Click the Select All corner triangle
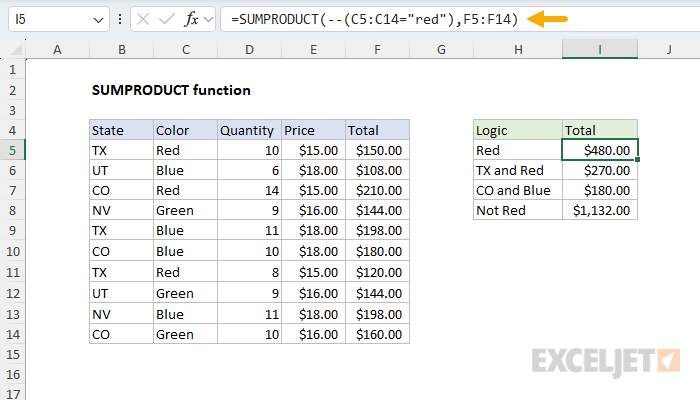This screenshot has width=700, height=400. click(16, 49)
